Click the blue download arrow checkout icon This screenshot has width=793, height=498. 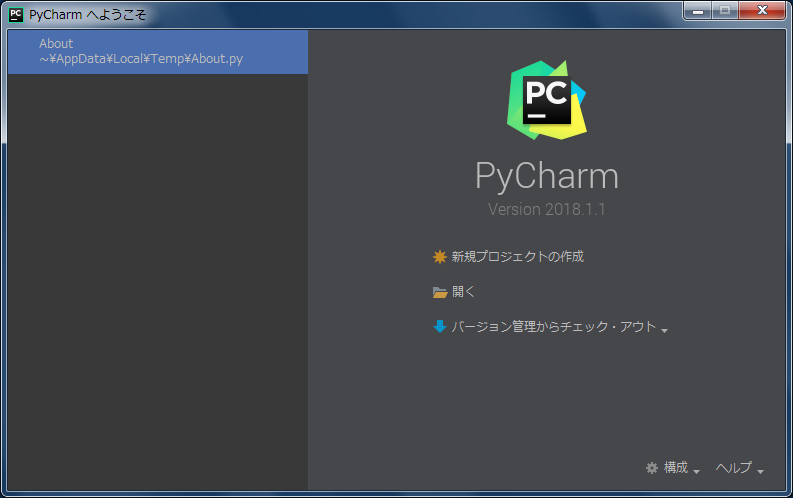pos(439,327)
